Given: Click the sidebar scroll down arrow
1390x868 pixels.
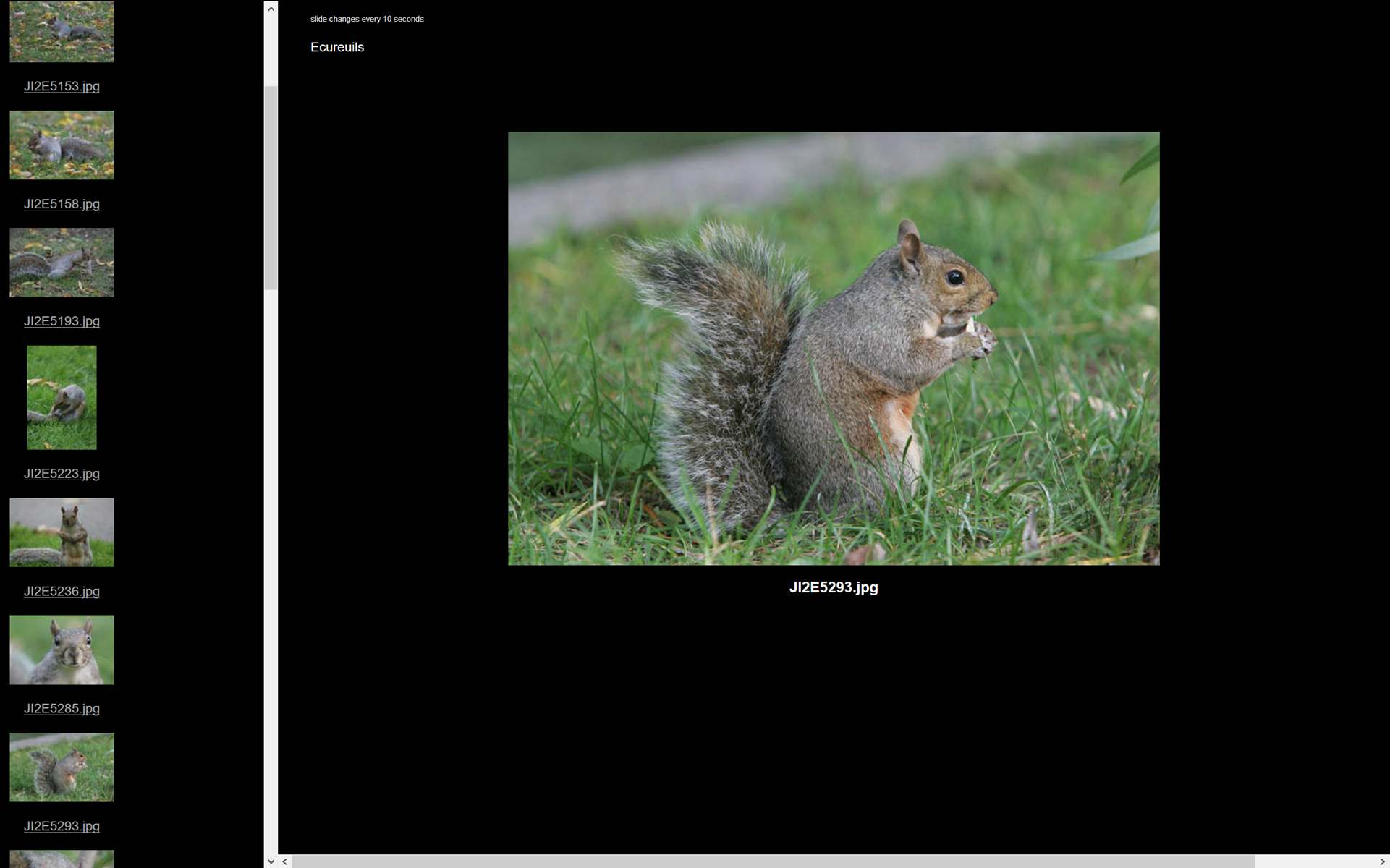Looking at the screenshot, I should (x=271, y=861).
